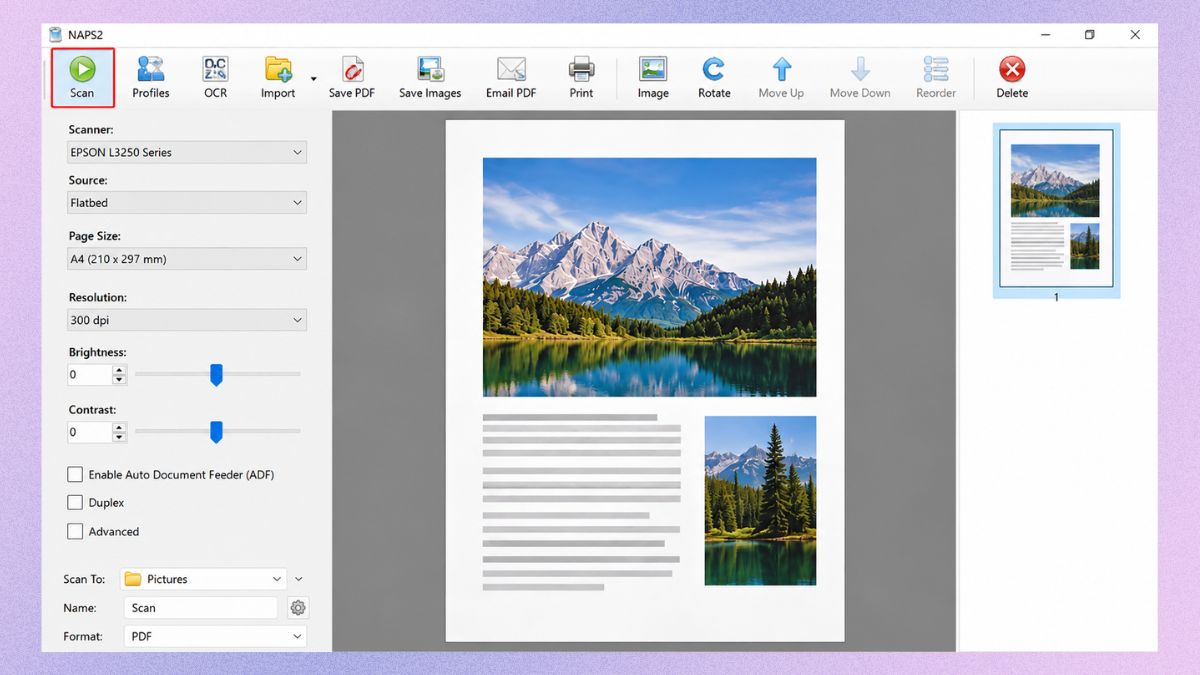Open the Scan To folder dropdown
This screenshot has width=1200, height=675.
coord(204,579)
